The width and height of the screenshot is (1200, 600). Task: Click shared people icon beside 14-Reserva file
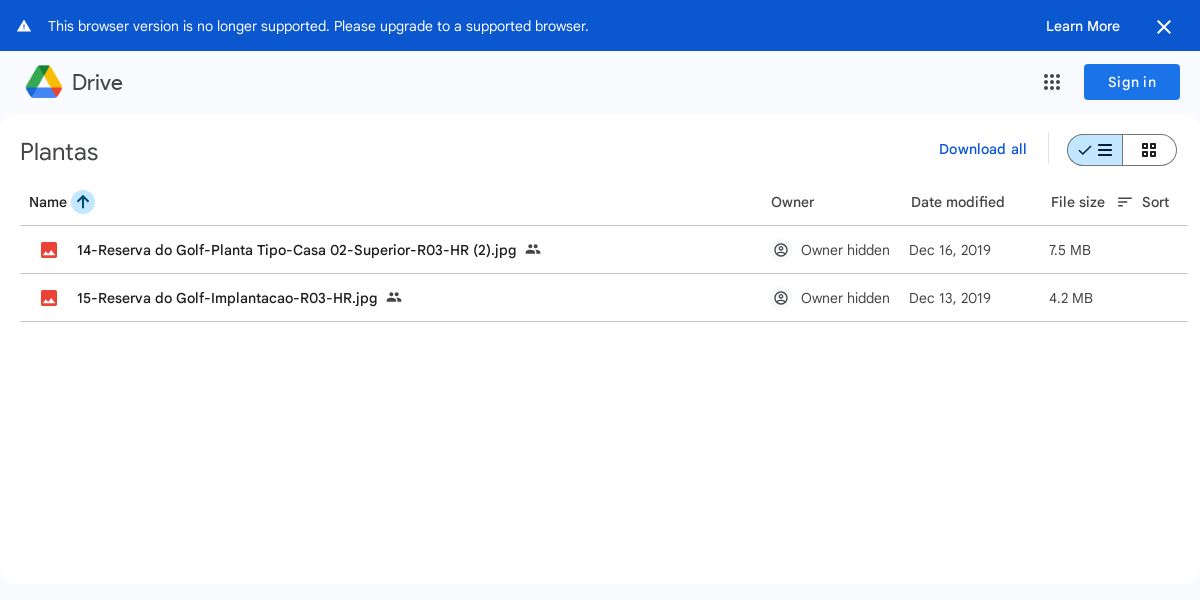coord(533,249)
